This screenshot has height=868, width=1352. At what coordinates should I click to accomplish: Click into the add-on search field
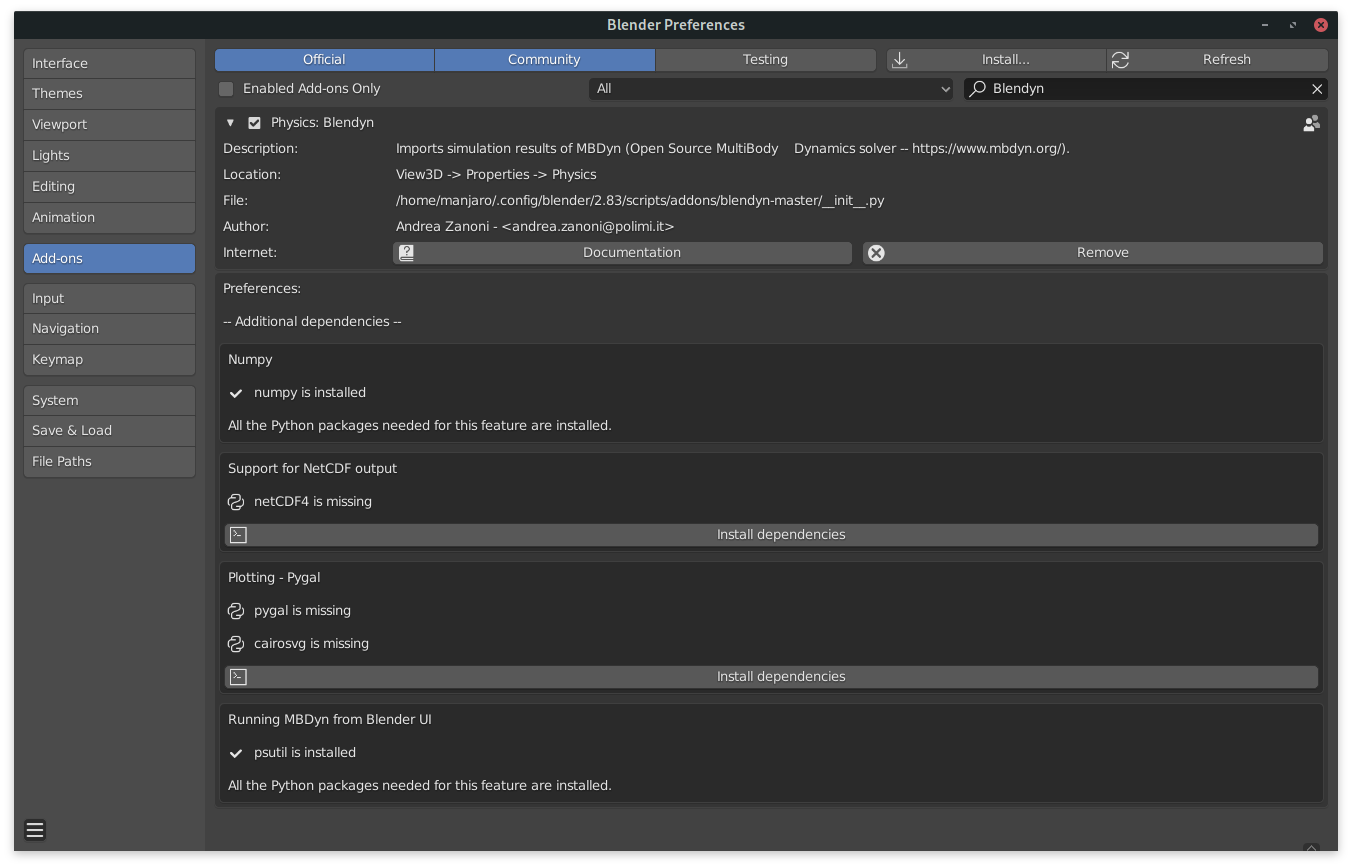coord(1146,89)
